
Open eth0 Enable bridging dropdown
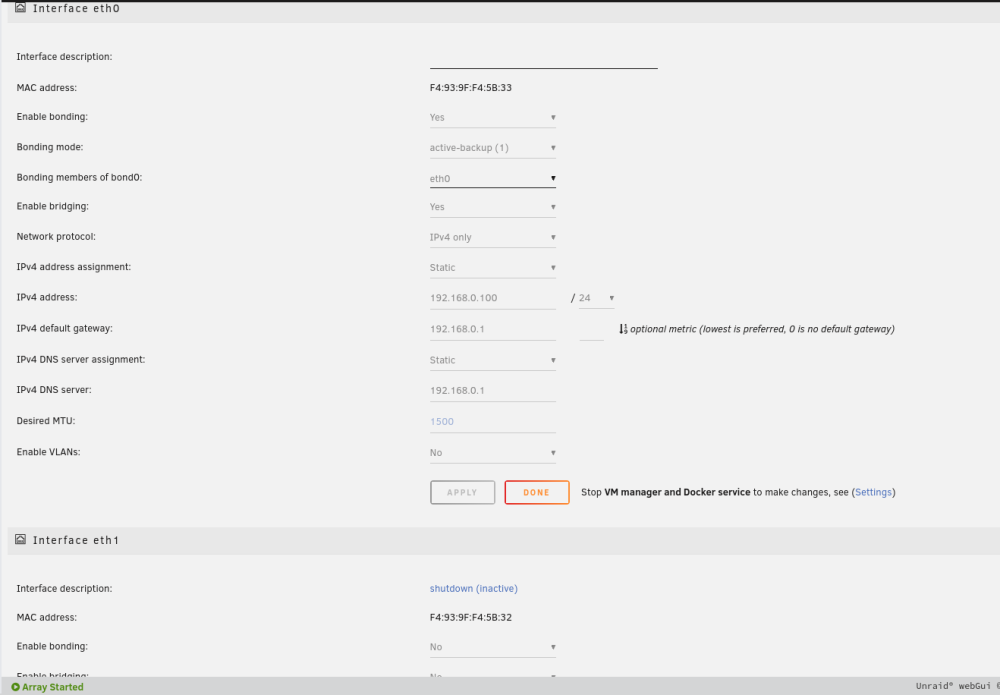click(492, 207)
